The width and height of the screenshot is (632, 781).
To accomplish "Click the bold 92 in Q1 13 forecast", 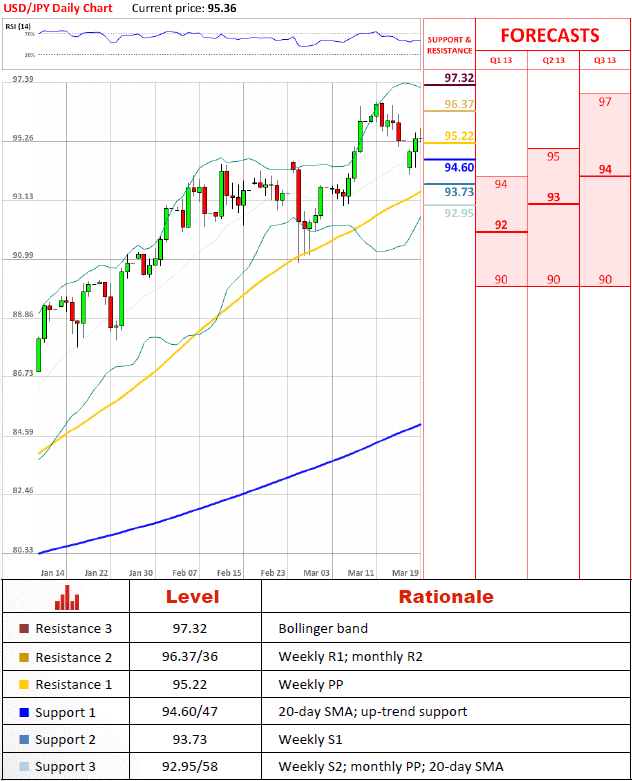I will coord(501,225).
